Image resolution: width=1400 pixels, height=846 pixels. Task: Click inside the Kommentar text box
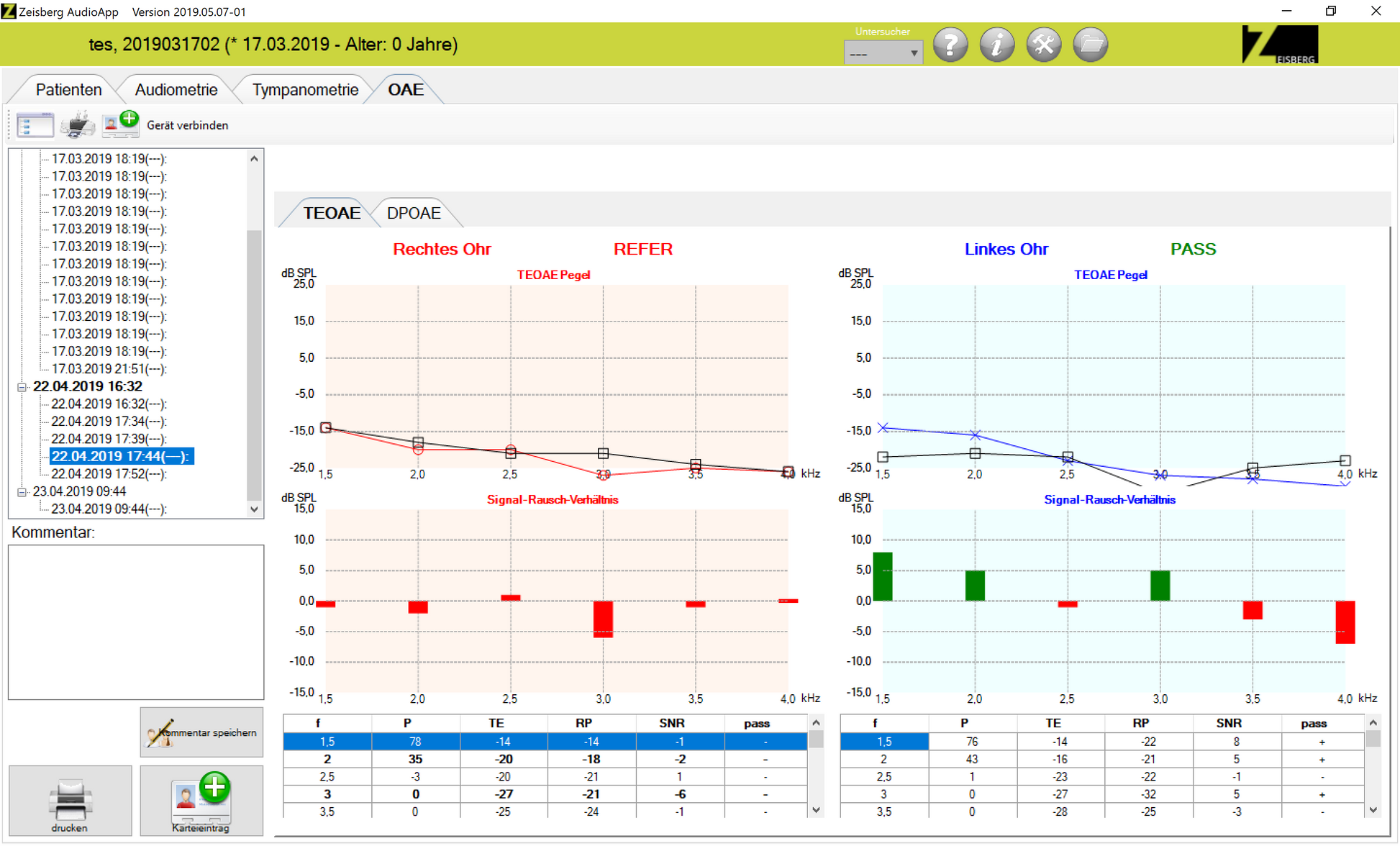pyautogui.click(x=136, y=622)
